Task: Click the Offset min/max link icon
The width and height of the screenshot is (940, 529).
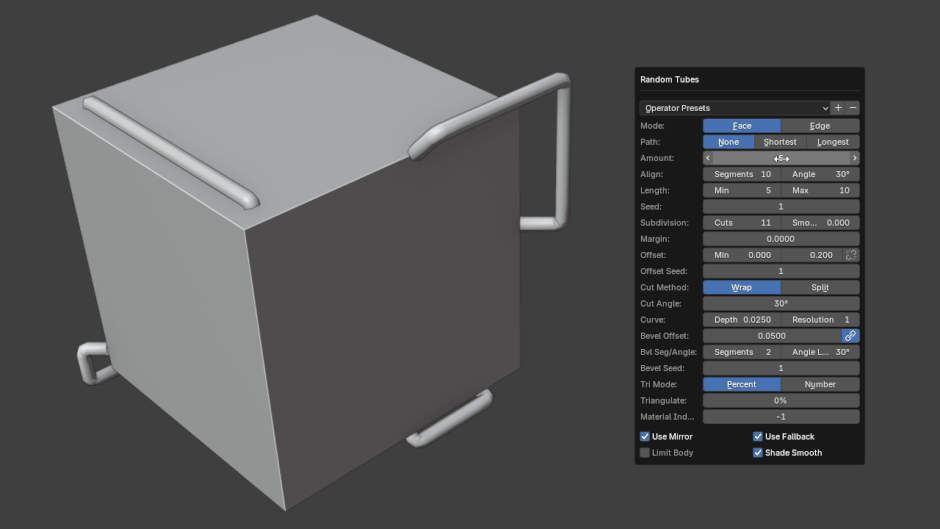Action: (x=851, y=255)
